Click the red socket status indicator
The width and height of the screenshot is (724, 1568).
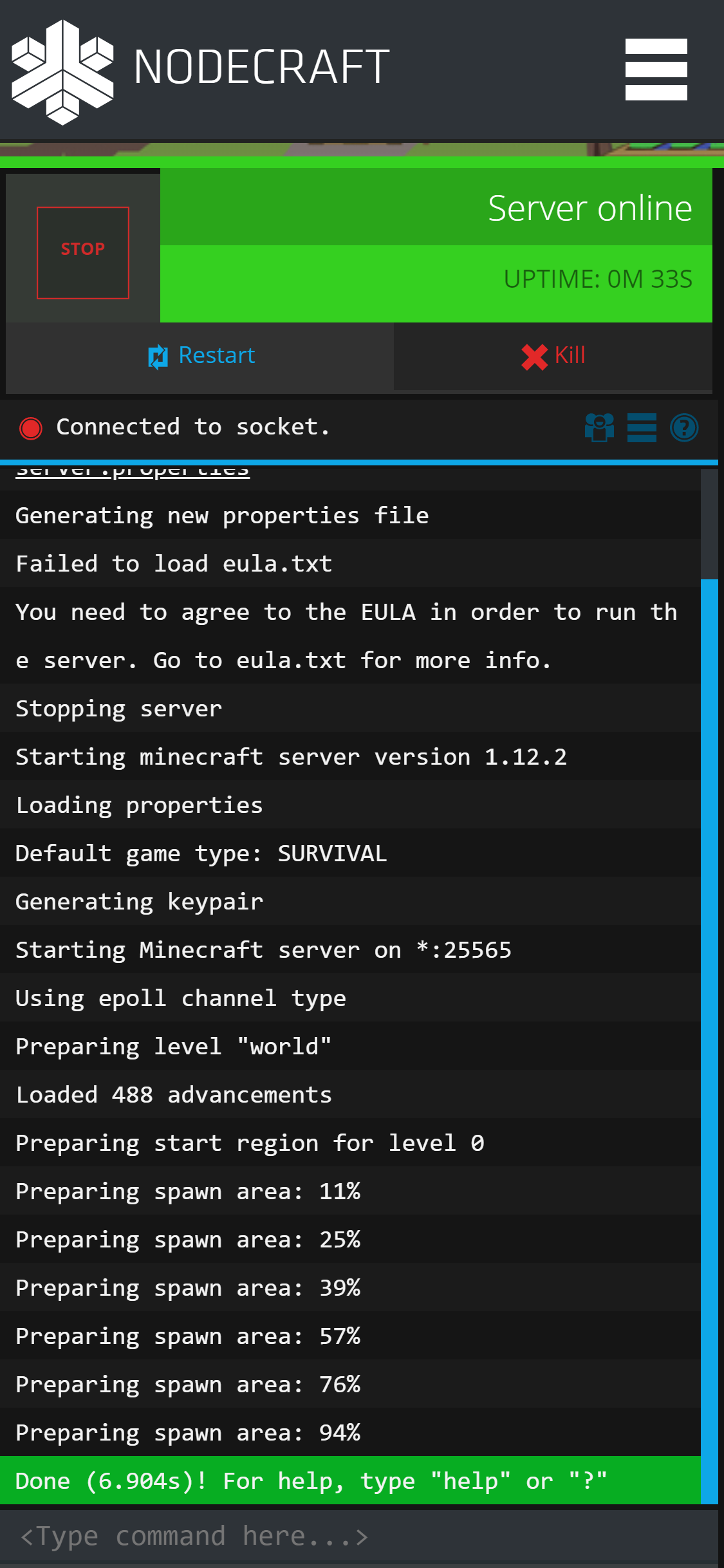tap(31, 428)
